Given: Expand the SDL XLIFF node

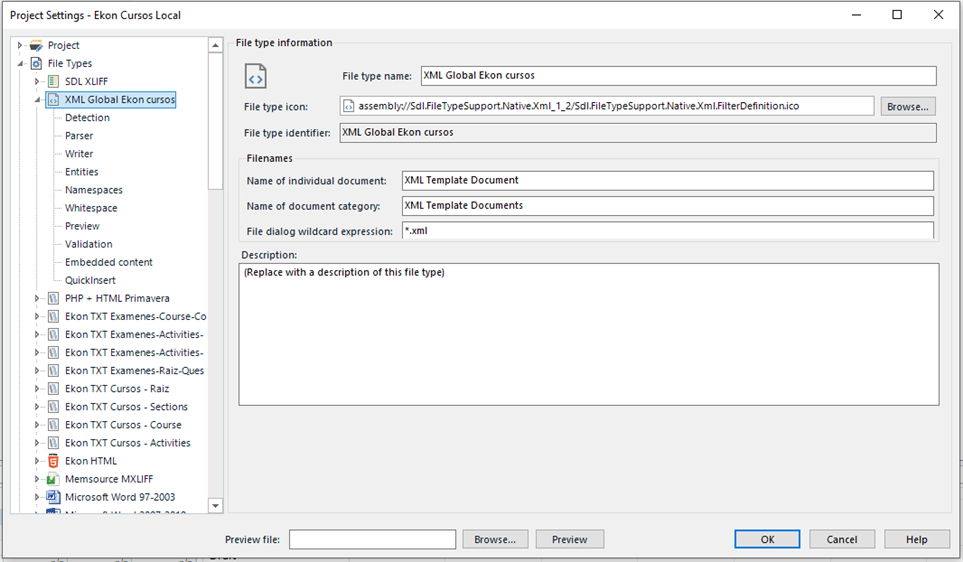Looking at the screenshot, I should pyautogui.click(x=38, y=81).
